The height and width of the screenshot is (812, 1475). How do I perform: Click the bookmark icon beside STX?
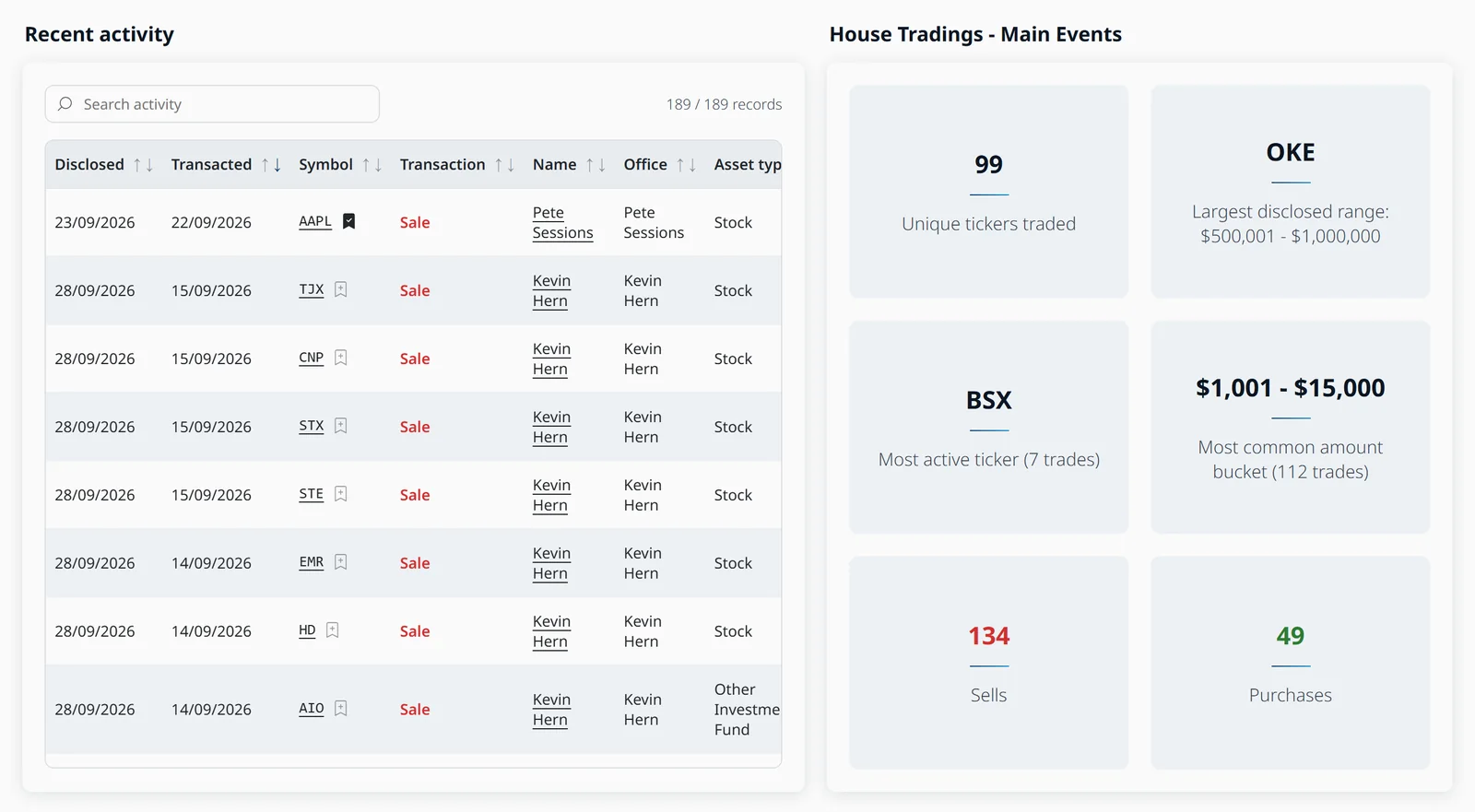pos(340,426)
